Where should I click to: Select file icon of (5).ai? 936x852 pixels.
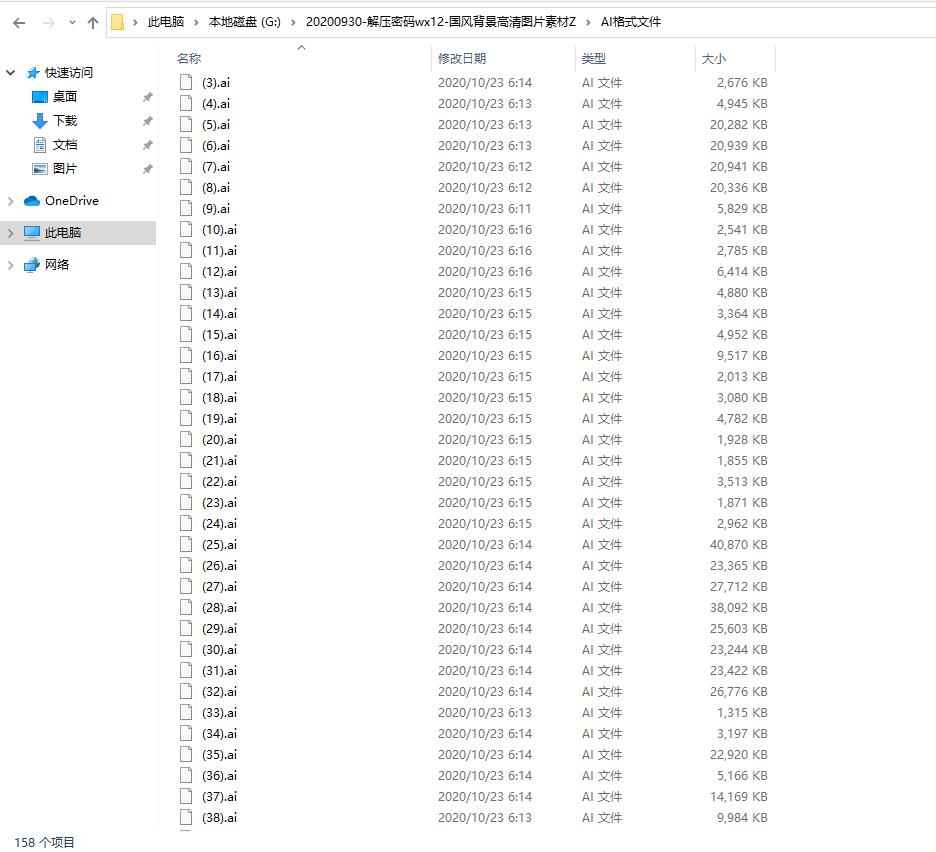(x=186, y=124)
